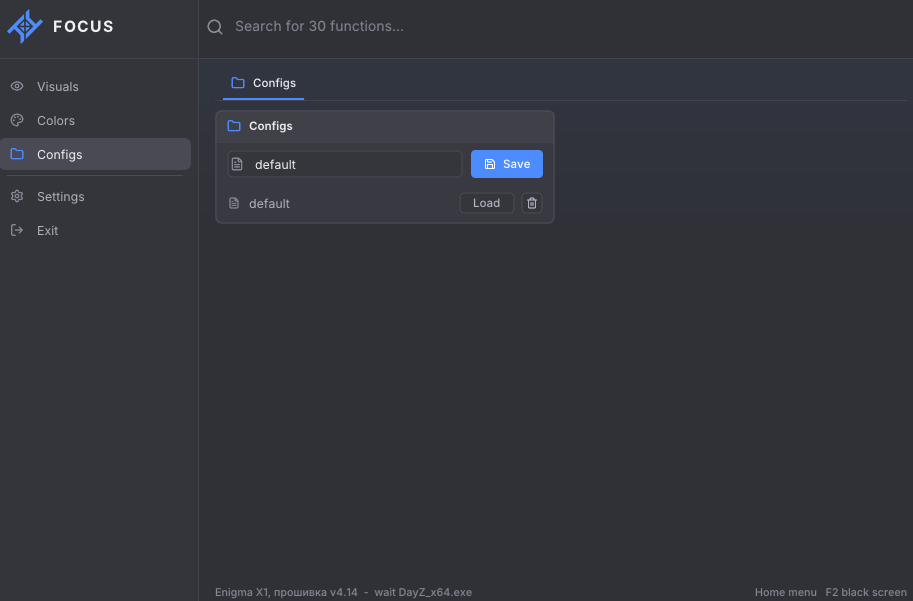Open Colors via the palette icon
This screenshot has width=913, height=601.
click(17, 120)
